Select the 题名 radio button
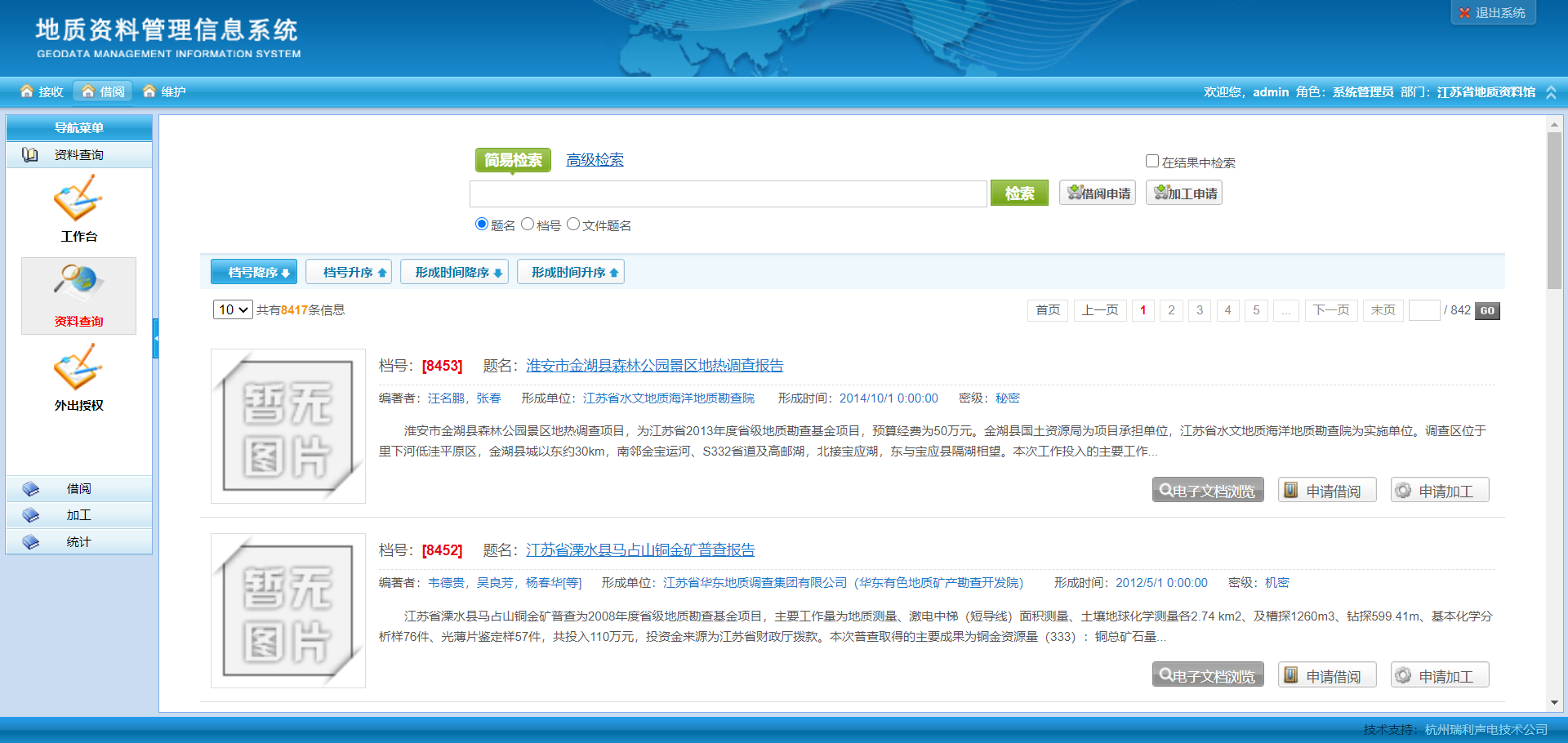 [x=482, y=224]
